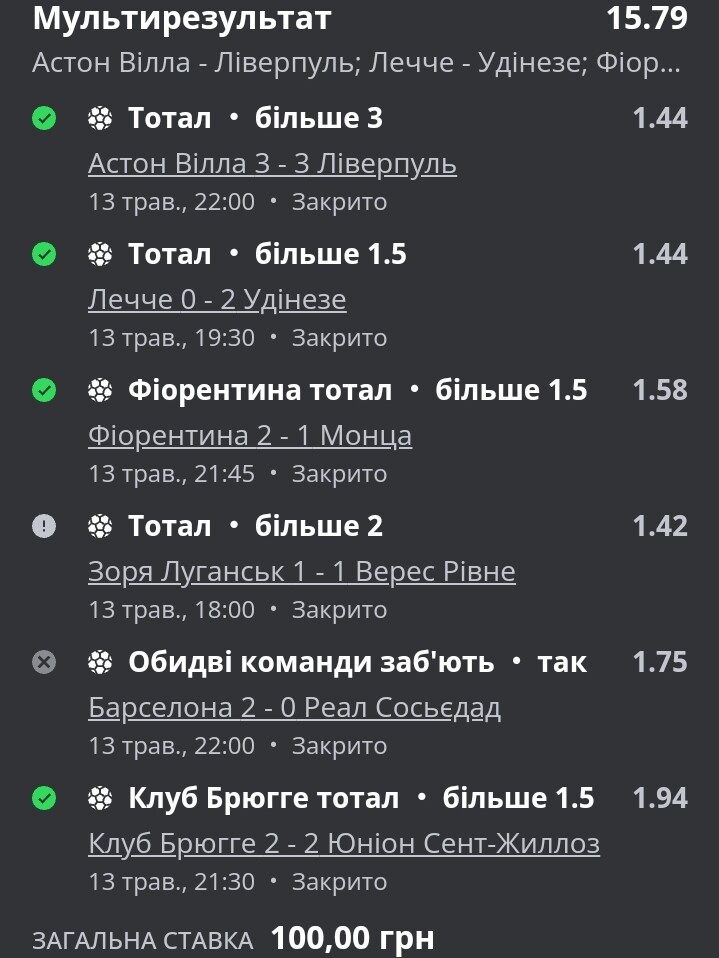
Task: Click soccer ball icon beside Фіорентина тотал
Action: 100,390
